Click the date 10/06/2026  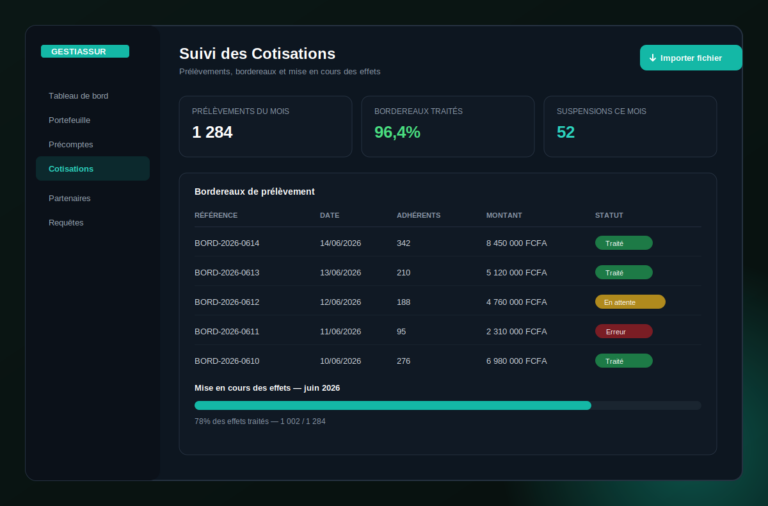point(340,361)
